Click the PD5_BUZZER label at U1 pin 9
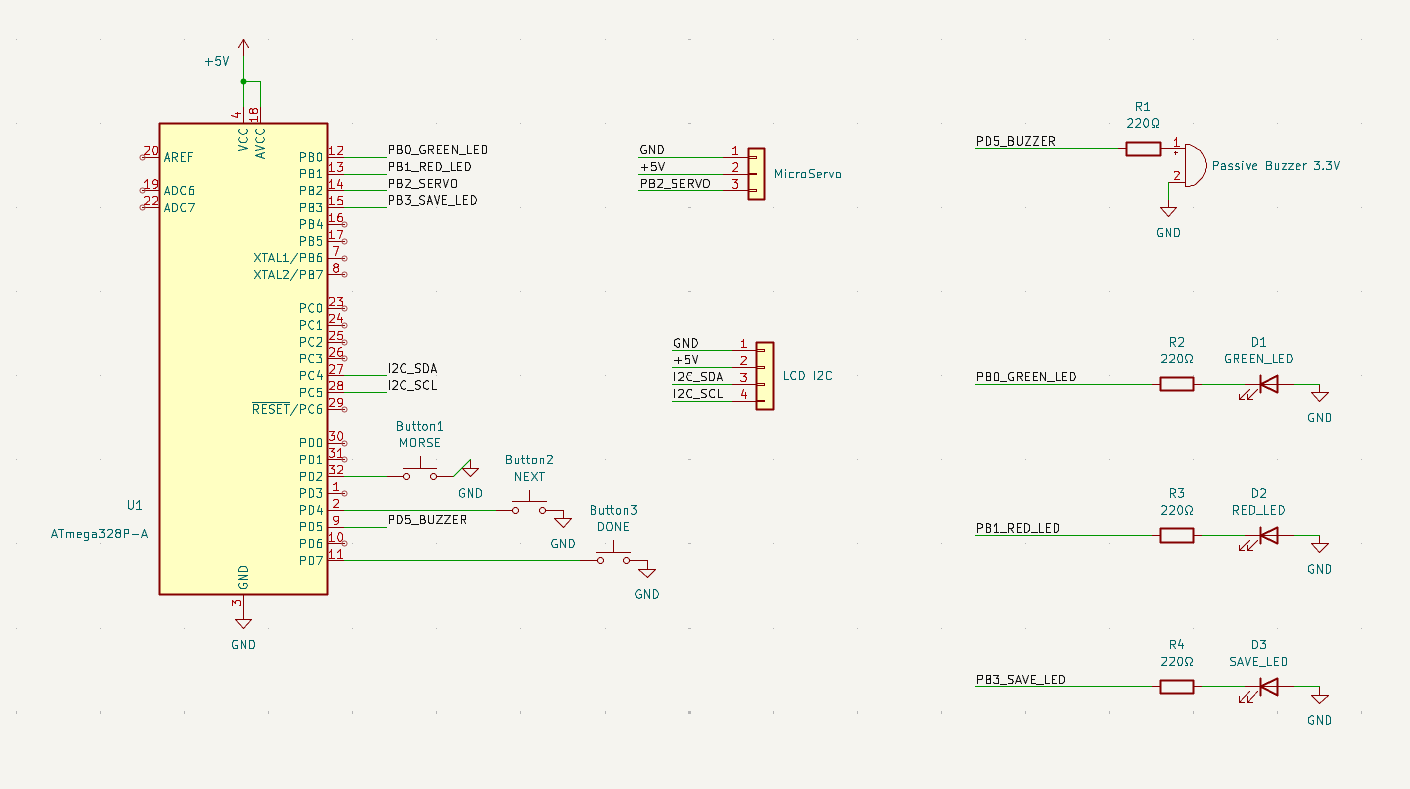Viewport: 1410px width, 789px height. point(427,520)
